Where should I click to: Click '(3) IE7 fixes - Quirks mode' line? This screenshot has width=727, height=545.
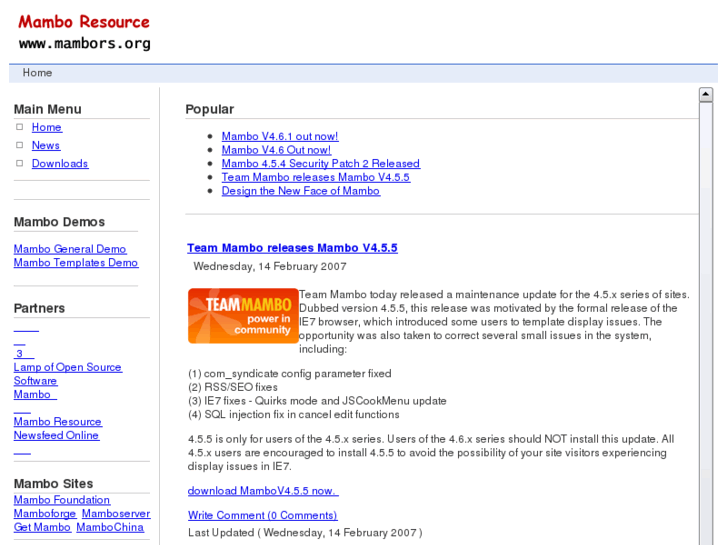(317, 401)
